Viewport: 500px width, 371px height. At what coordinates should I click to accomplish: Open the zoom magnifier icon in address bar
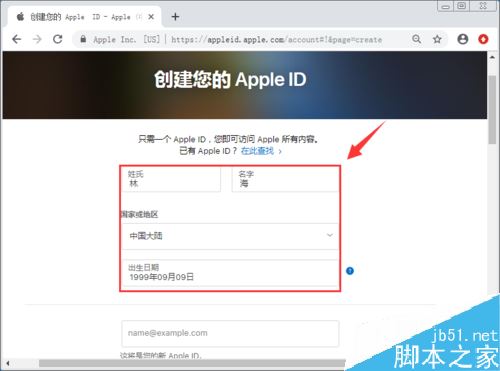(x=416, y=39)
